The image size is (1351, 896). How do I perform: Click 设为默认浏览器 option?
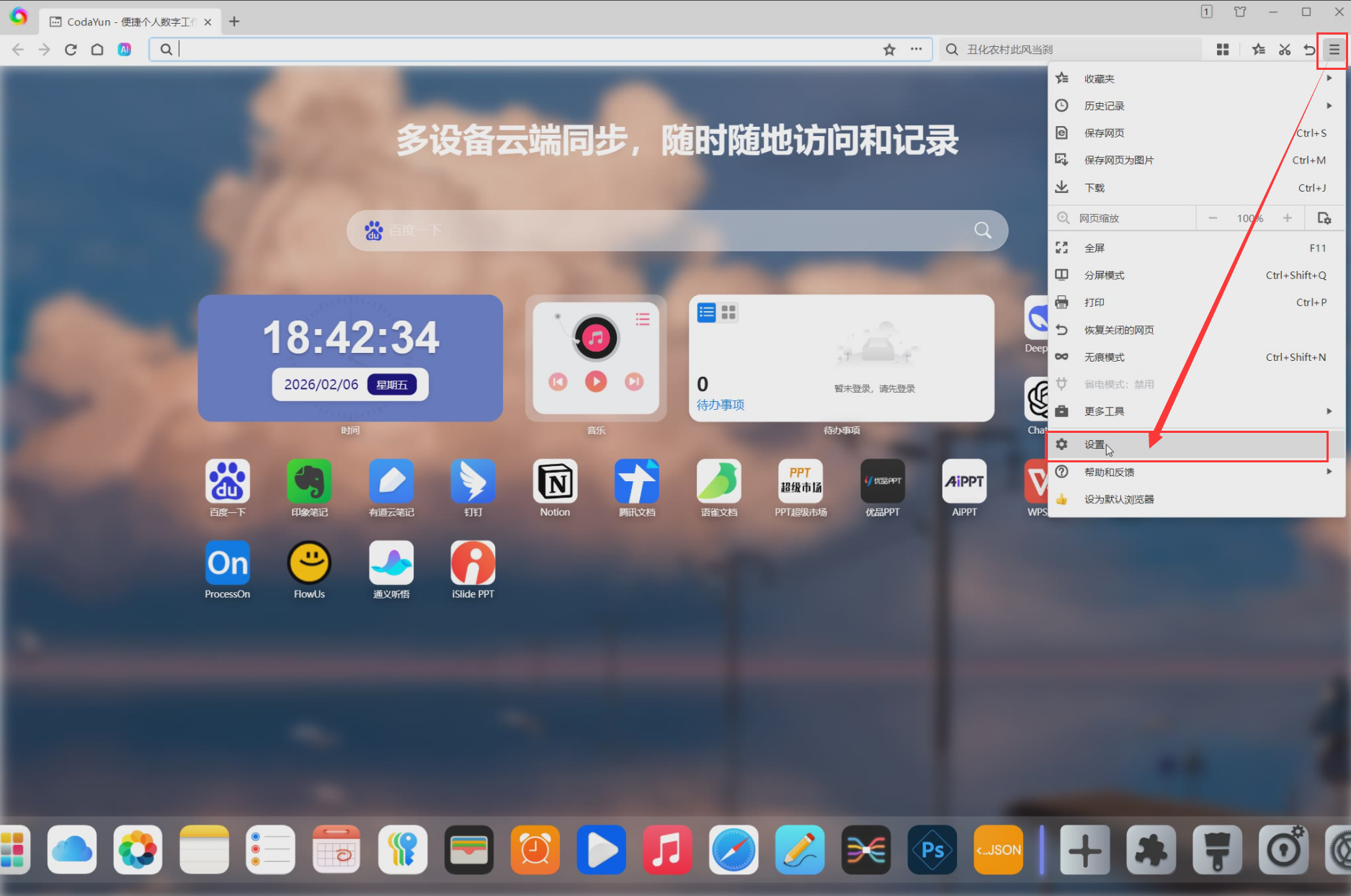1118,500
